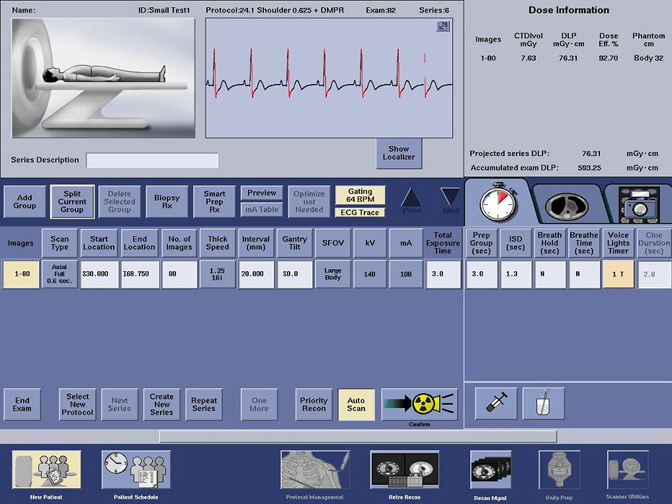Click the Series Description input field
672x504 pixels.
coord(152,160)
